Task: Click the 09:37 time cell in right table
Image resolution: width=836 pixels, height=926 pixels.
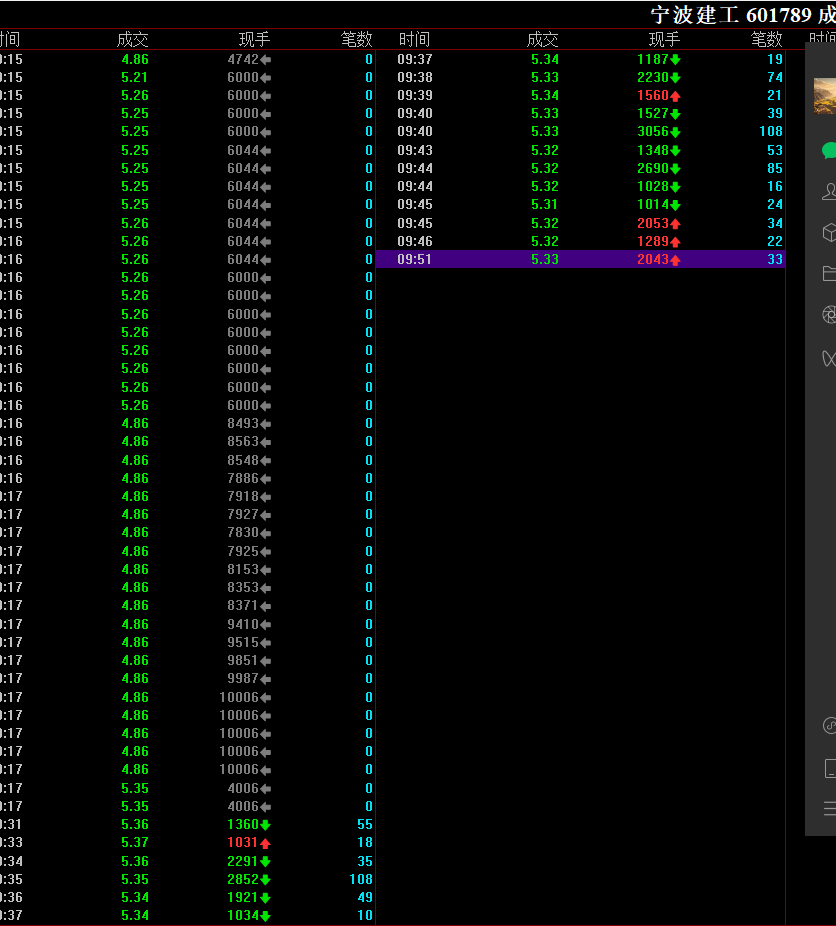Action: coord(414,59)
